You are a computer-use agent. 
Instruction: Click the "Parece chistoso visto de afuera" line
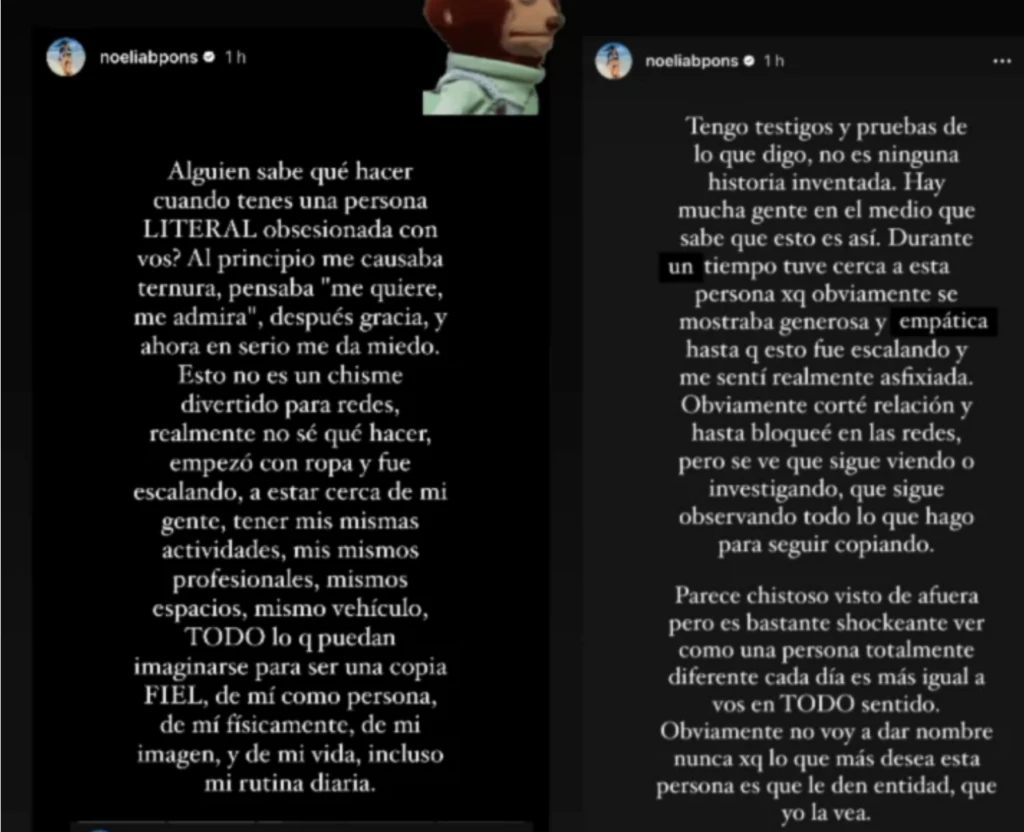(x=826, y=596)
